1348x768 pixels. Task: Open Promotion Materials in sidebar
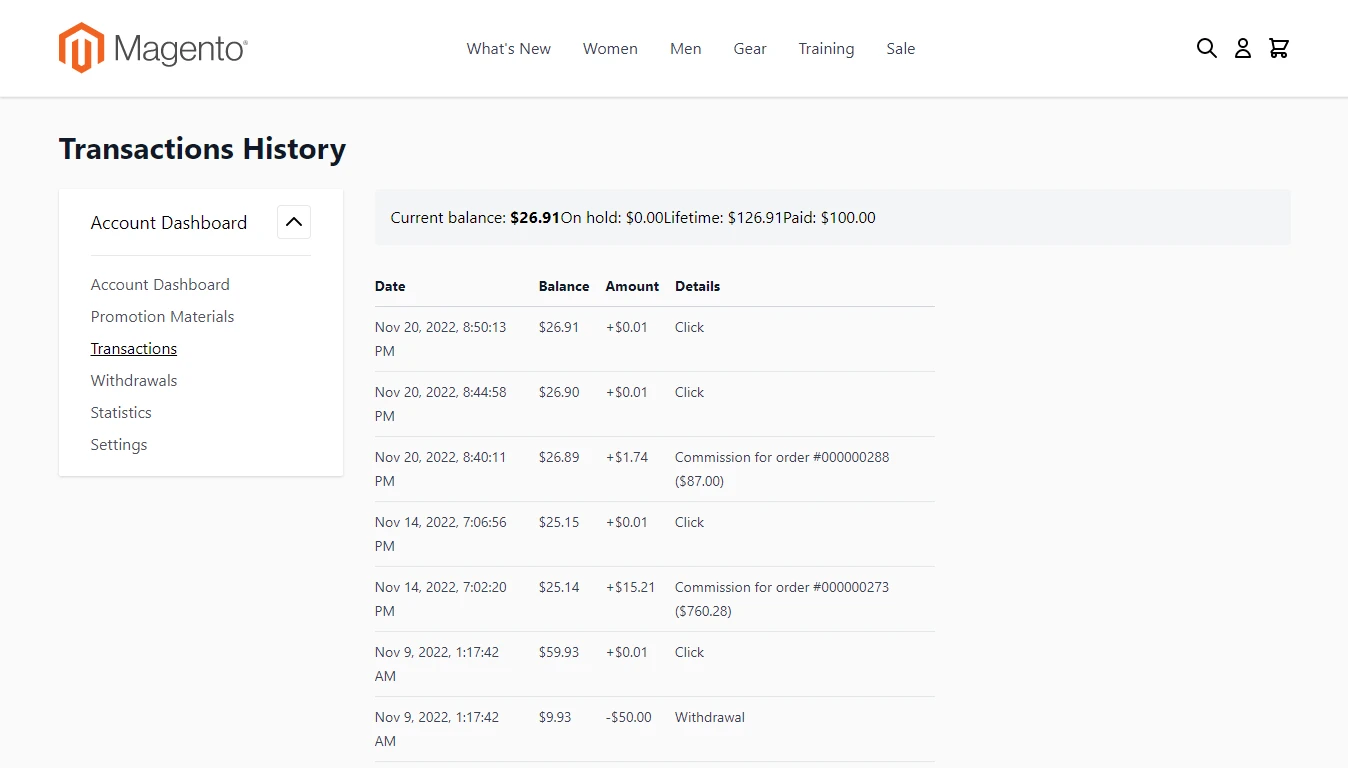(162, 317)
